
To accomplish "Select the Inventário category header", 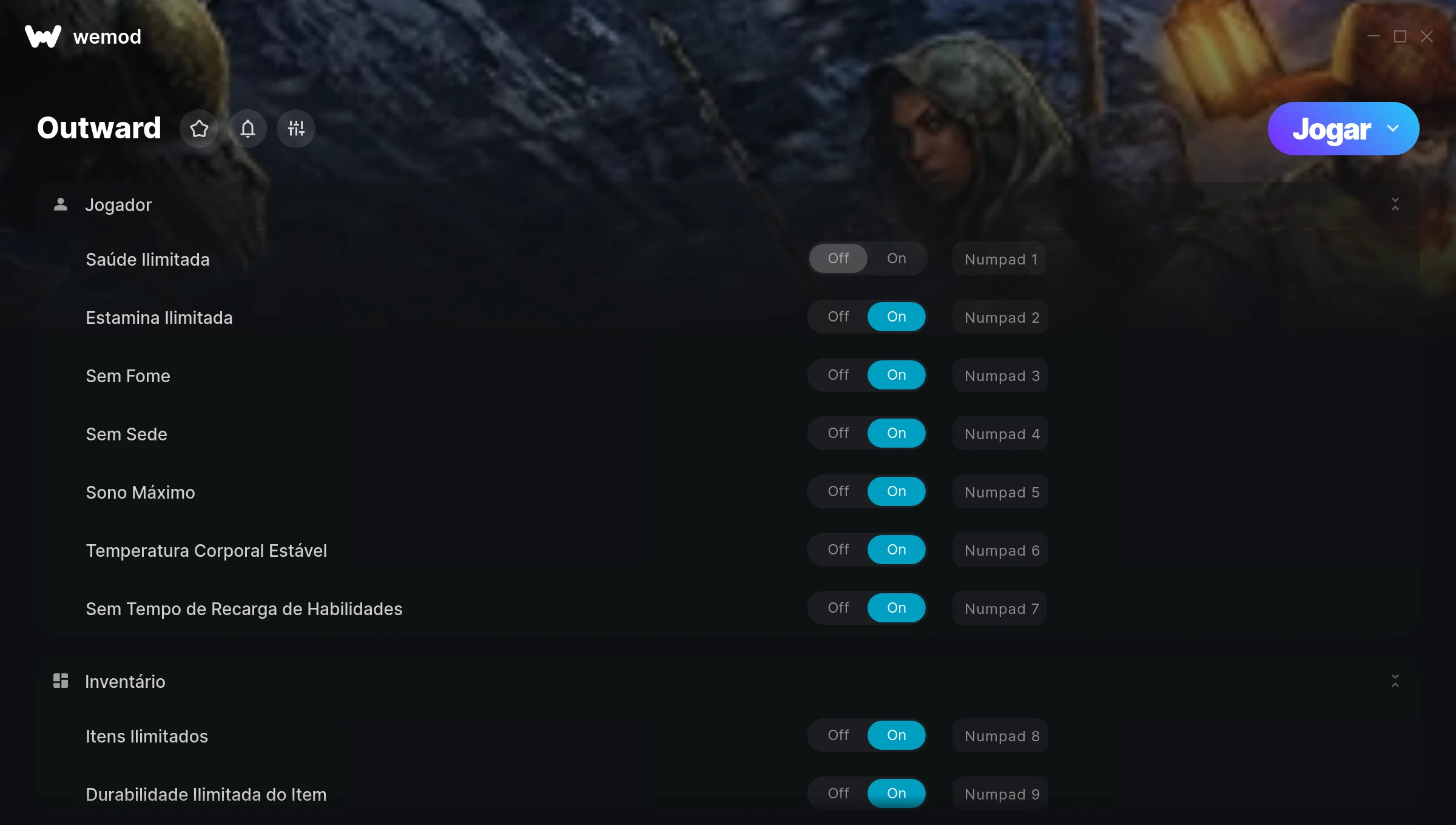I will click(x=728, y=681).
